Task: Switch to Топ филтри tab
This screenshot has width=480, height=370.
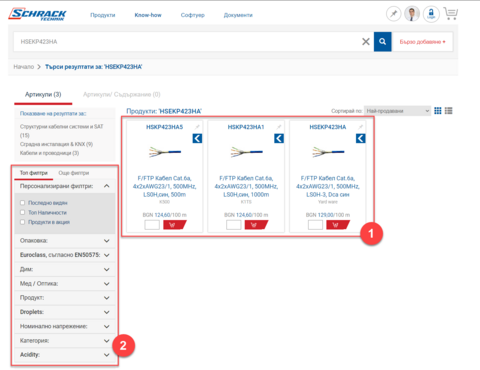Action: point(34,173)
